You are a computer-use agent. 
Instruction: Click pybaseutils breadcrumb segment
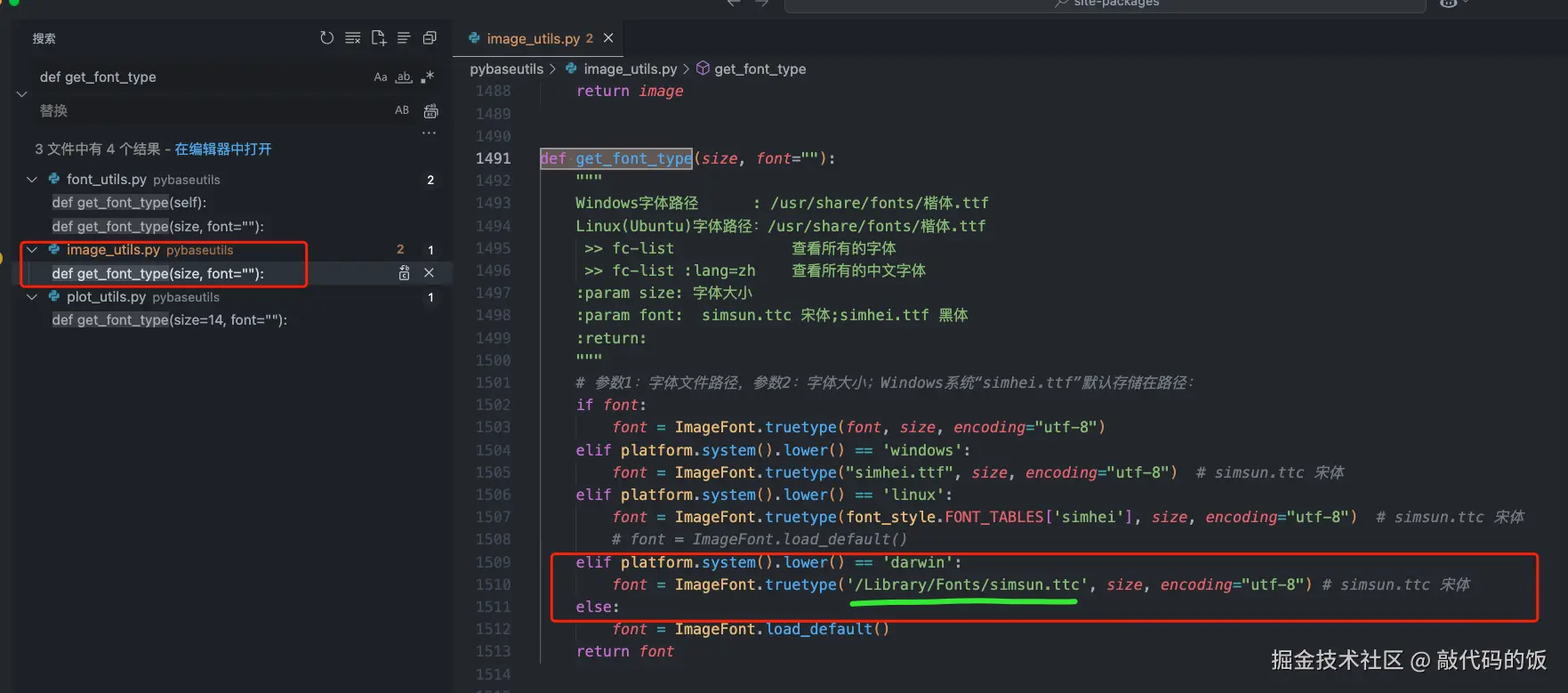coord(506,68)
